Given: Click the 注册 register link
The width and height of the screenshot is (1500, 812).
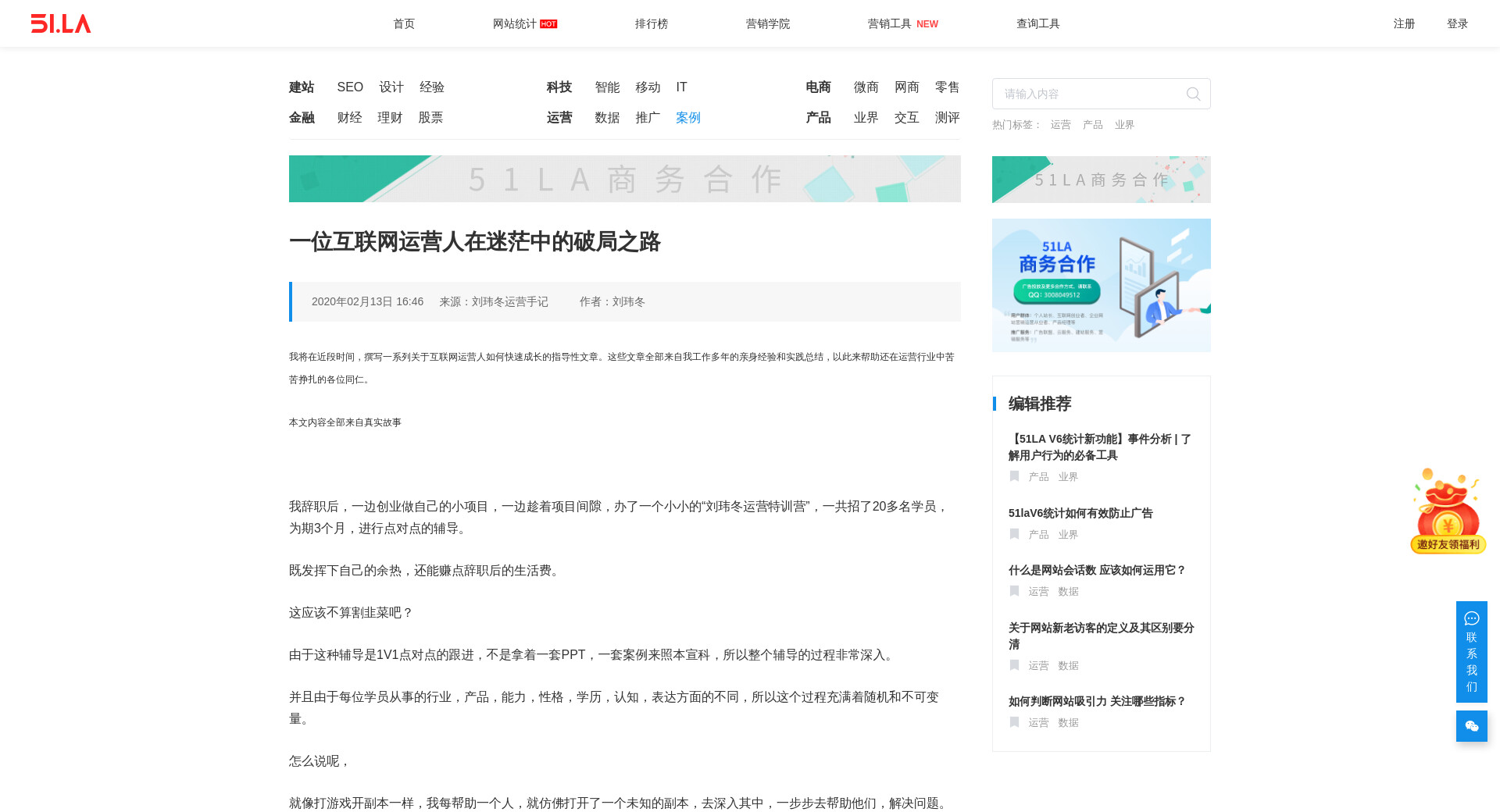Looking at the screenshot, I should [x=1404, y=24].
